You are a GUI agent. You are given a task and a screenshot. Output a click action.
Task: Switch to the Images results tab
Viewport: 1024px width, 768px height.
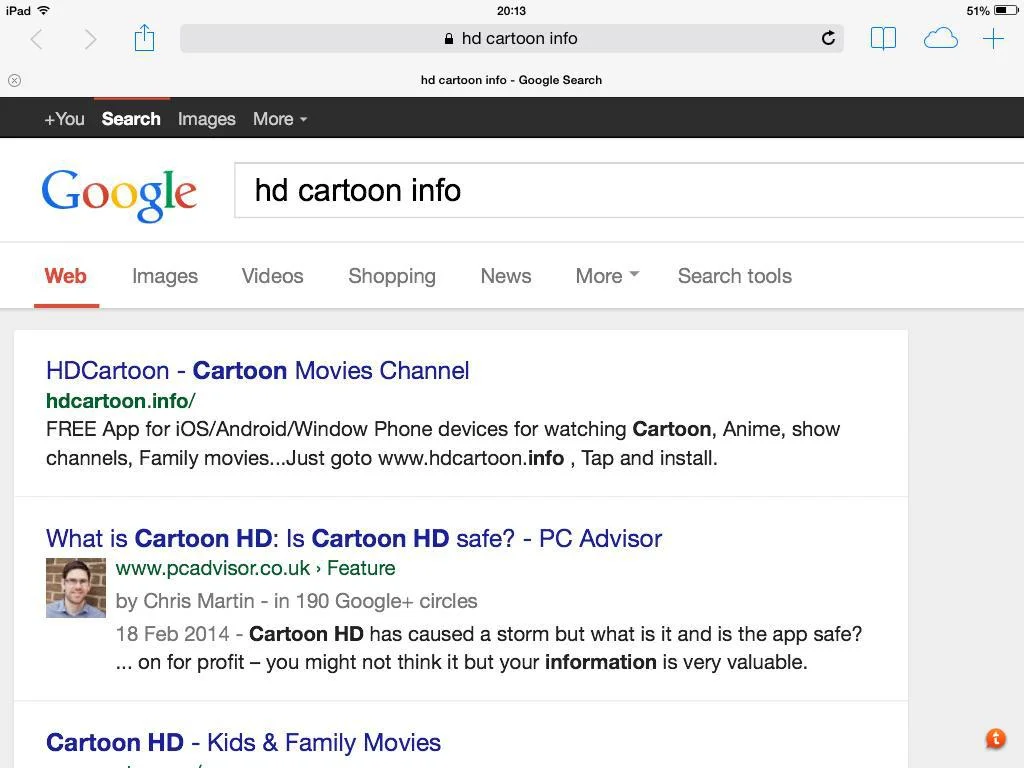(x=165, y=276)
